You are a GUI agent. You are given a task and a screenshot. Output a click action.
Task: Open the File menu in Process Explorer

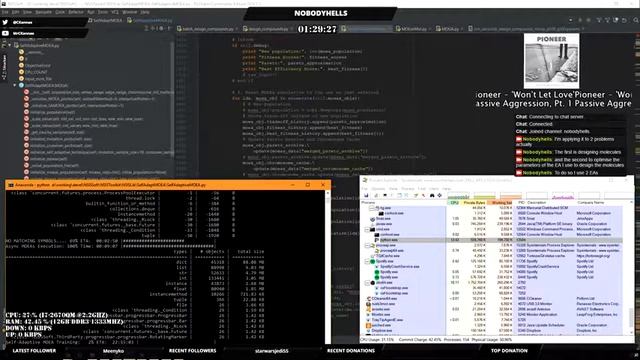pos(364,189)
